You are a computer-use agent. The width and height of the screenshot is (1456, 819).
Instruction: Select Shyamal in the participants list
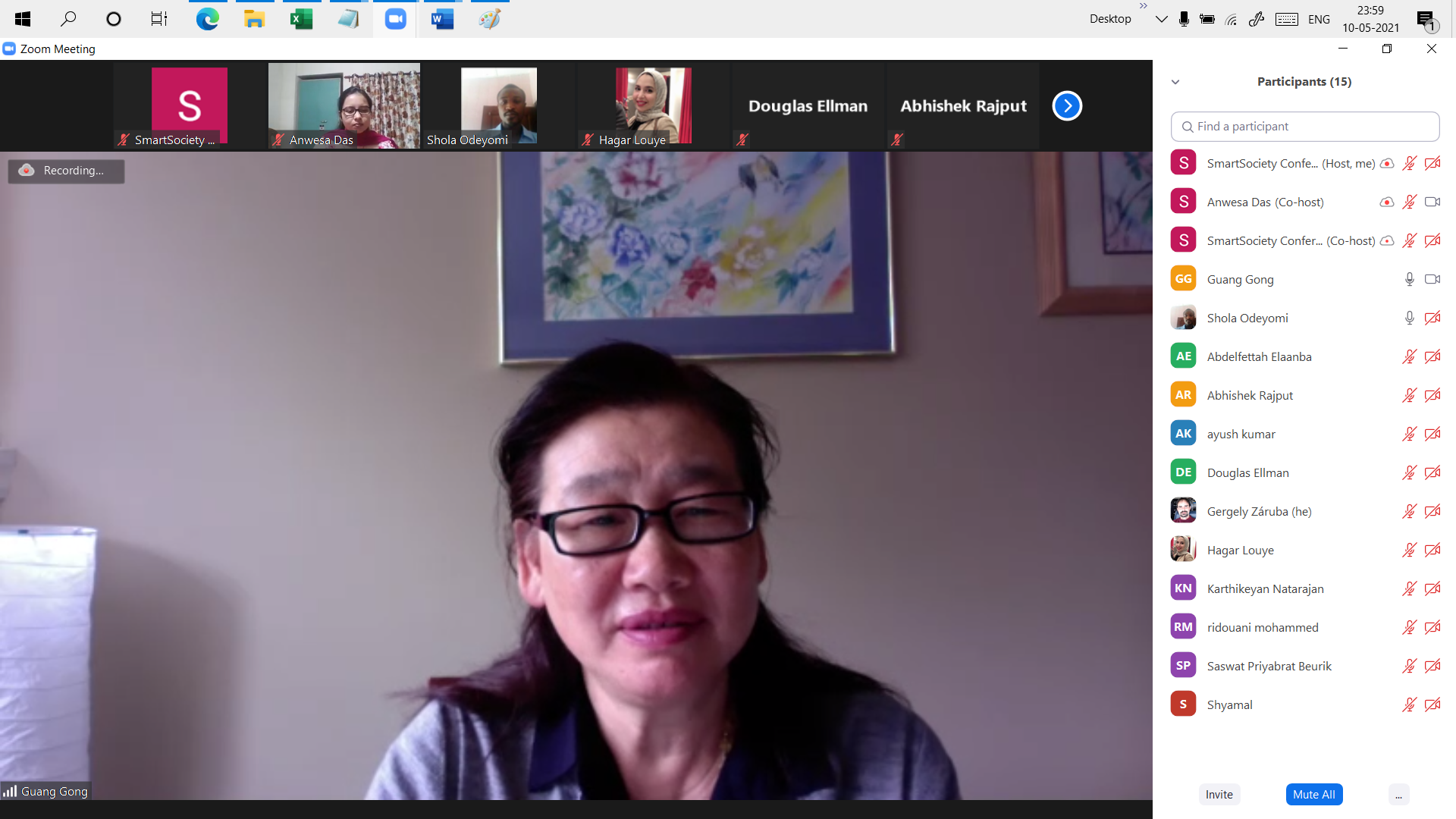[x=1304, y=704]
